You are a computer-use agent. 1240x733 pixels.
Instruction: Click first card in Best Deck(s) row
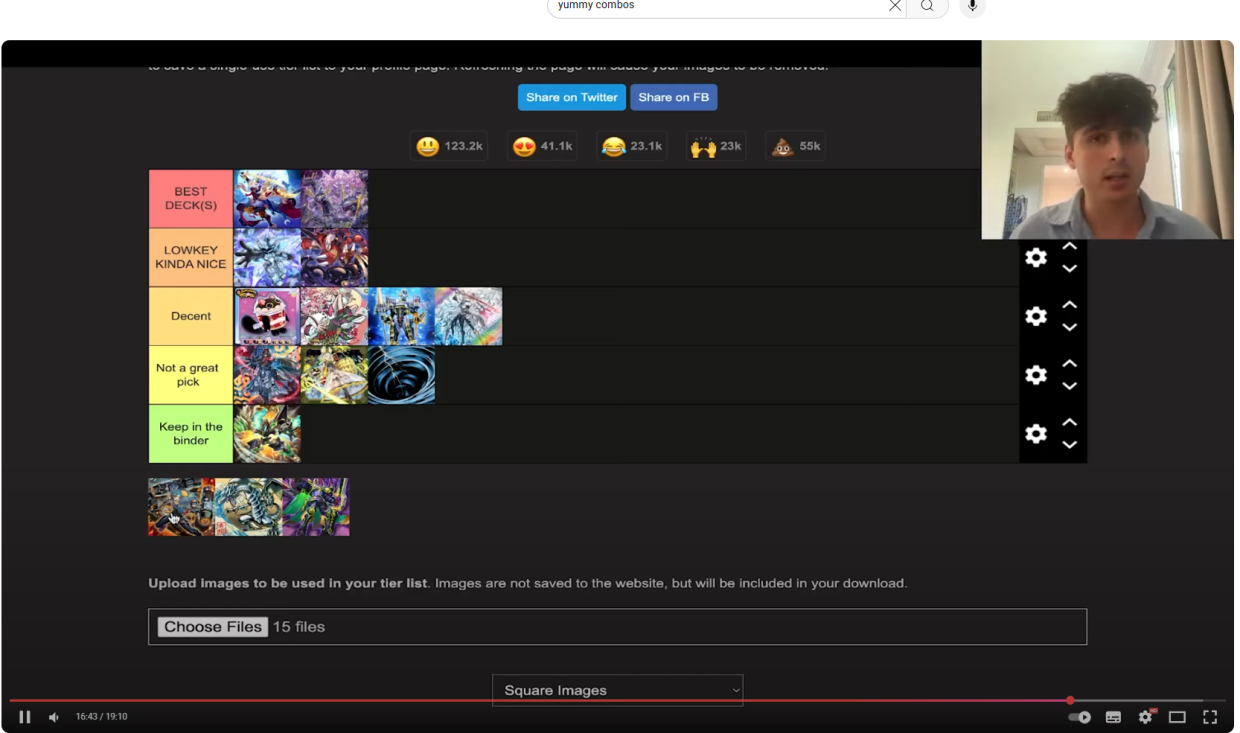[267, 199]
